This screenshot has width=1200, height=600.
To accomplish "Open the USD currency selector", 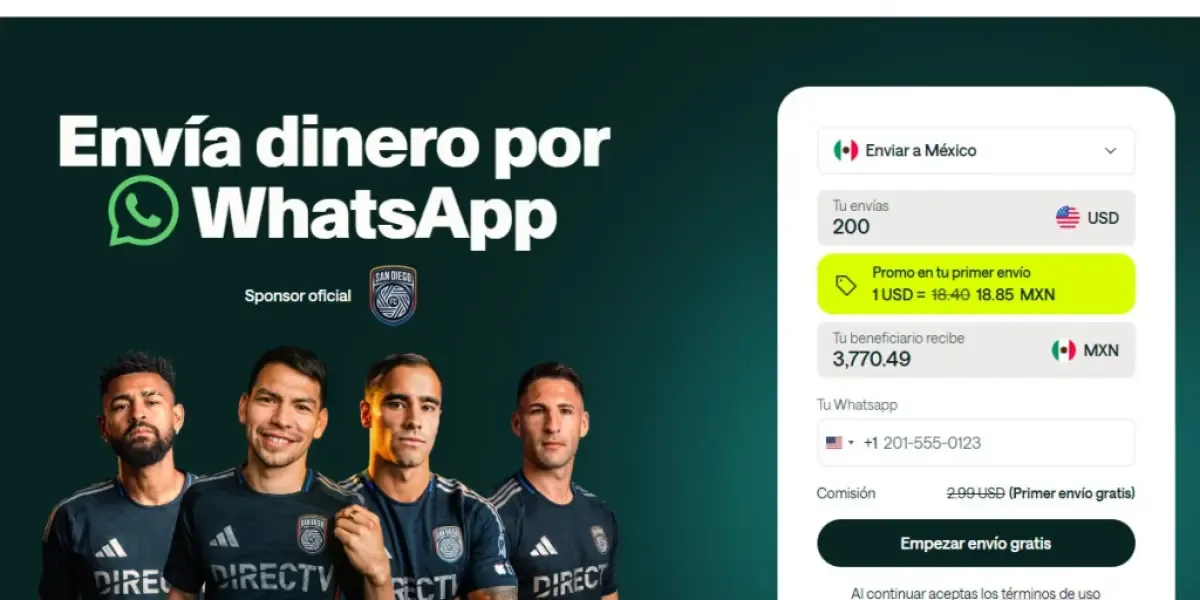I will coord(1087,218).
